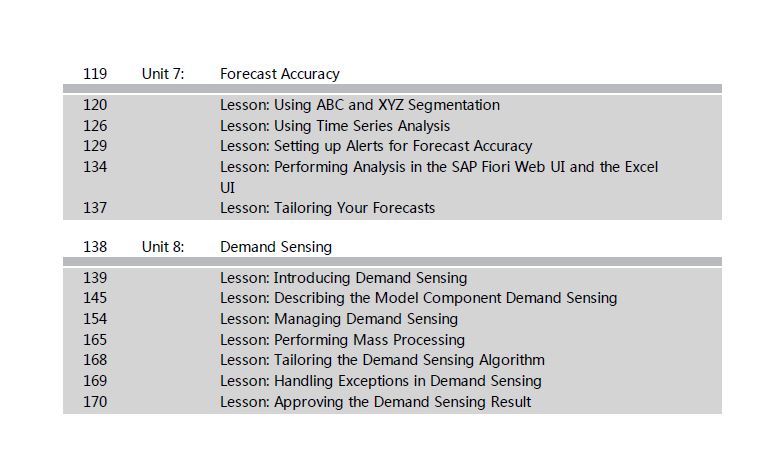Click page number 138
The width and height of the screenshot is (778, 476).
click(95, 247)
